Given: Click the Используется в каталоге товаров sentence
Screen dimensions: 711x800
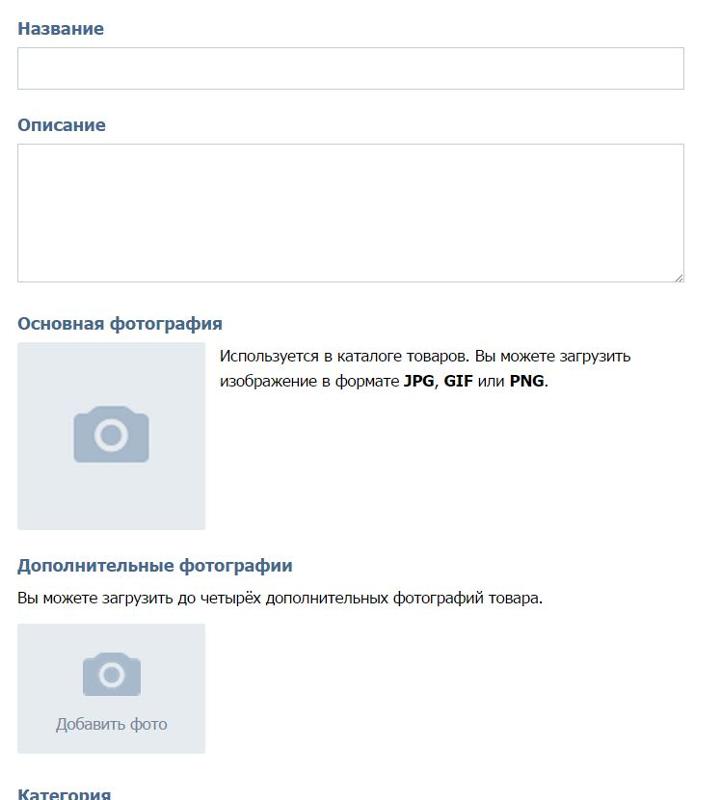Looking at the screenshot, I should point(344,356).
